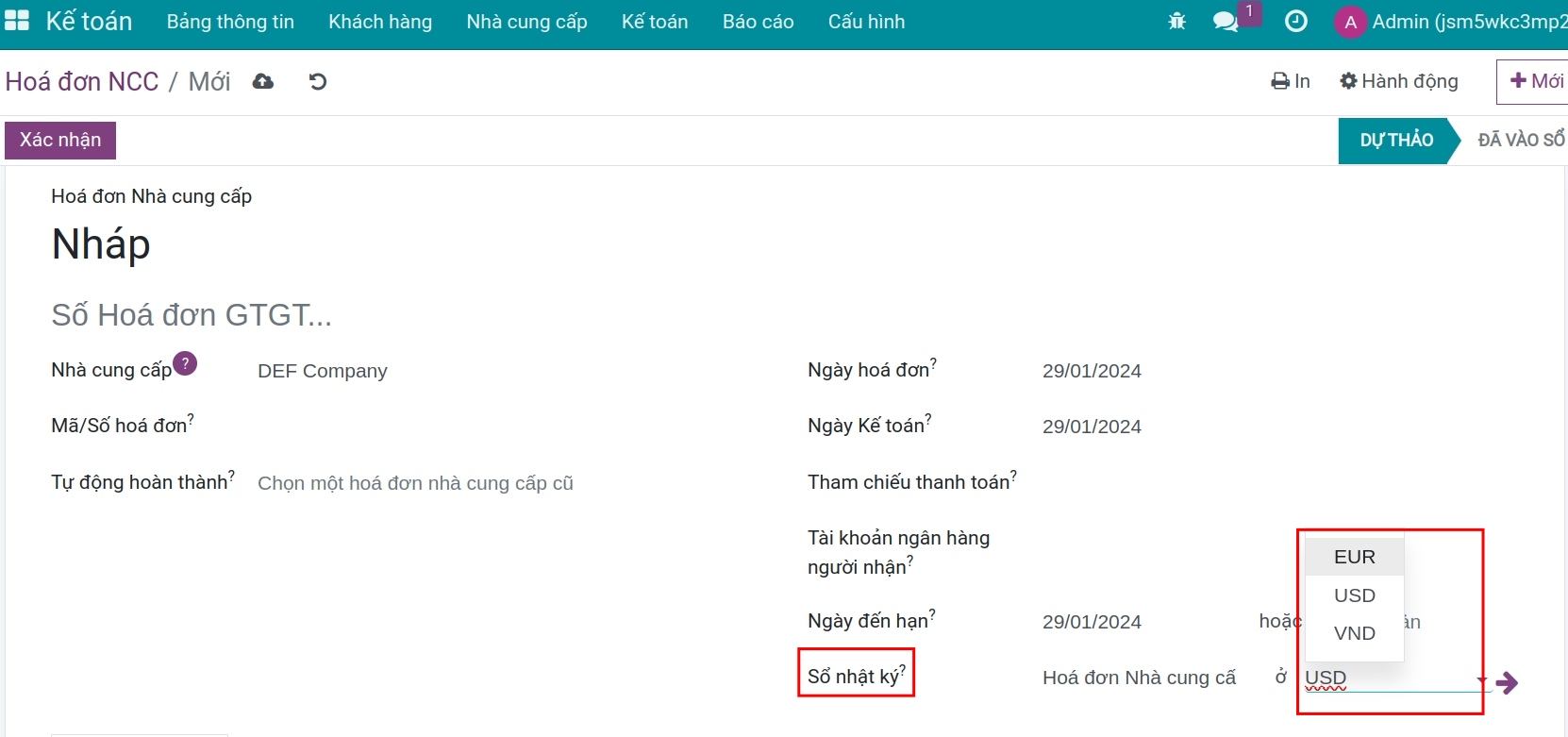The image size is (1568, 737).
Task: Click the Ngày hoá đơn label
Action: pos(869,370)
